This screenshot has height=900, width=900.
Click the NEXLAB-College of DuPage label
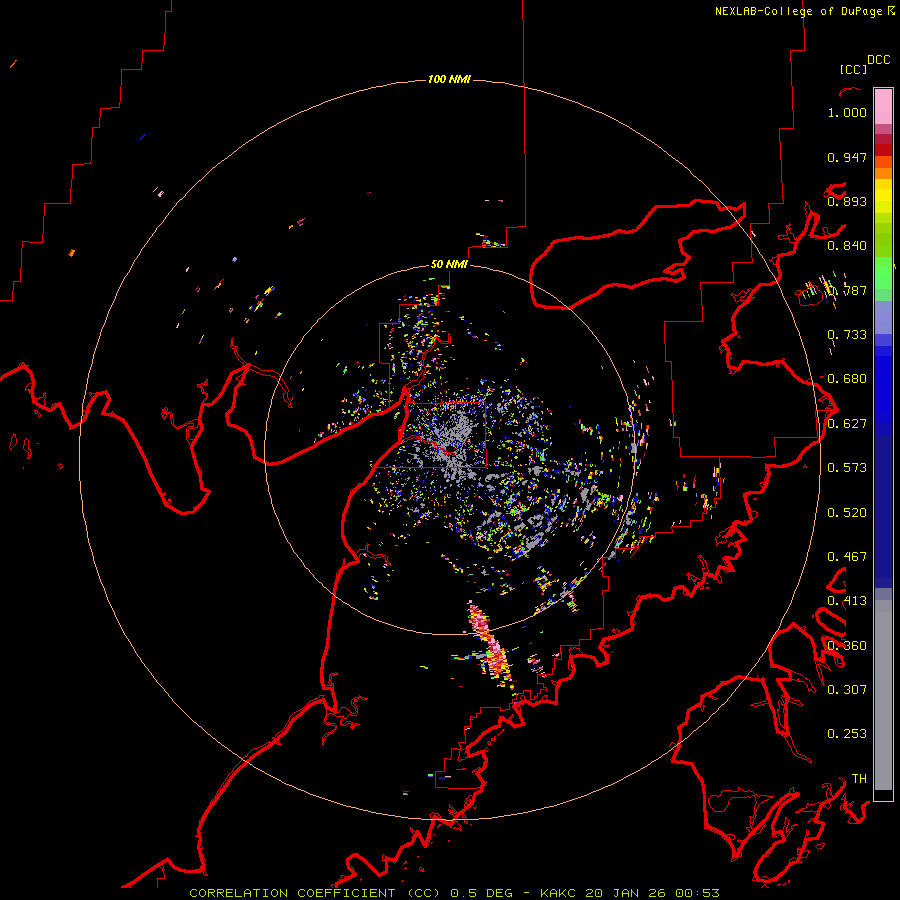(798, 11)
